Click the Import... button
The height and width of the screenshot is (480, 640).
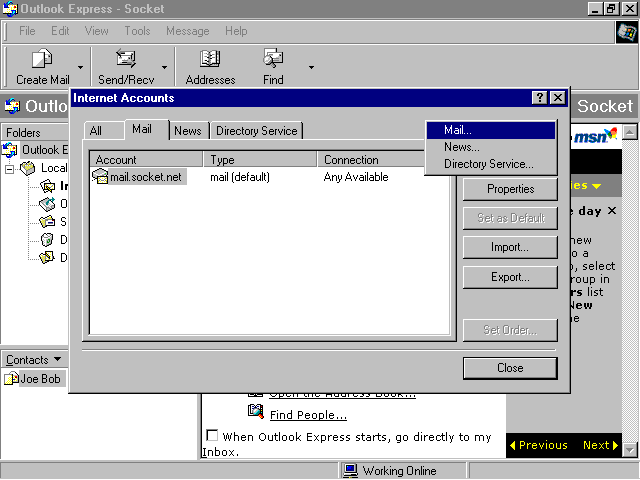click(510, 247)
